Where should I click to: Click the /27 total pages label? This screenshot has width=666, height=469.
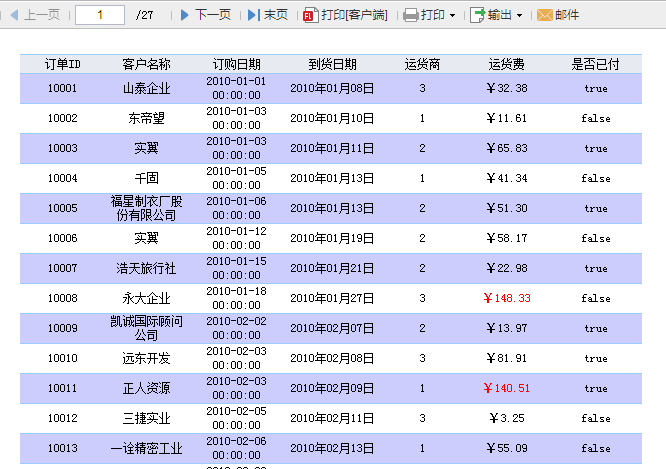point(144,15)
